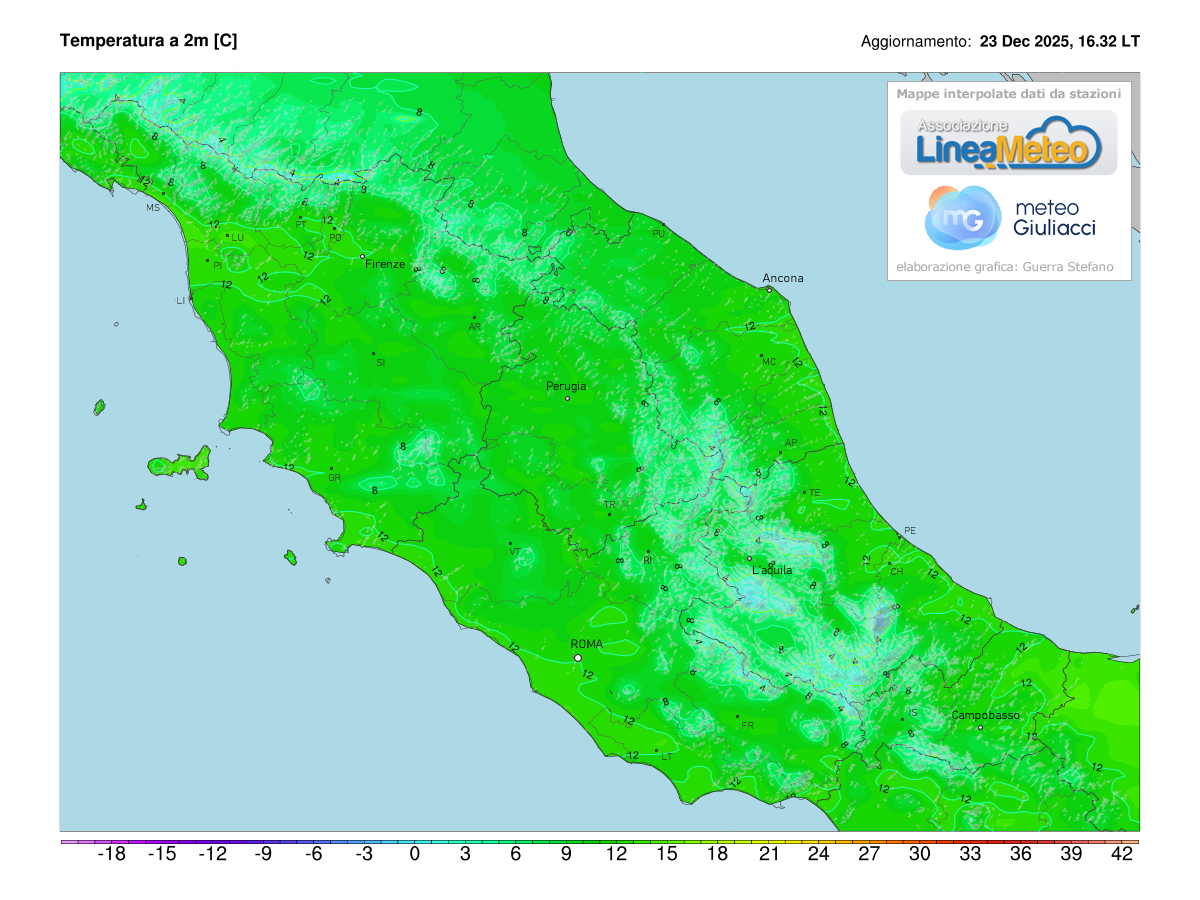1200x900 pixels.
Task: Select the ROMA city marker
Action: 578,658
